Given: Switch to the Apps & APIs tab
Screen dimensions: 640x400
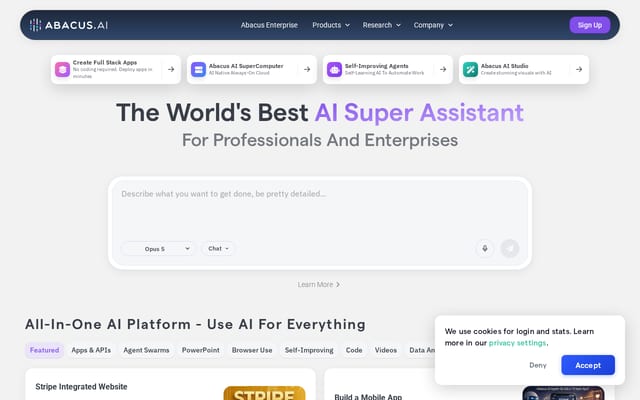Looking at the screenshot, I should tap(91, 350).
